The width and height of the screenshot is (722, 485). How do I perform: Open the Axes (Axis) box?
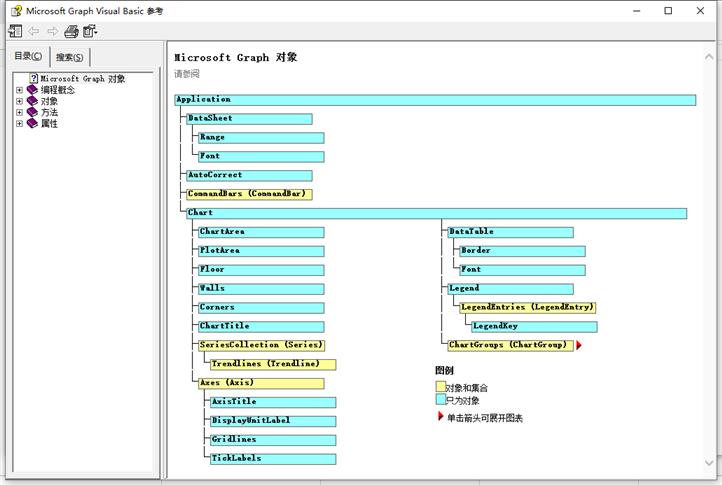[x=261, y=383]
